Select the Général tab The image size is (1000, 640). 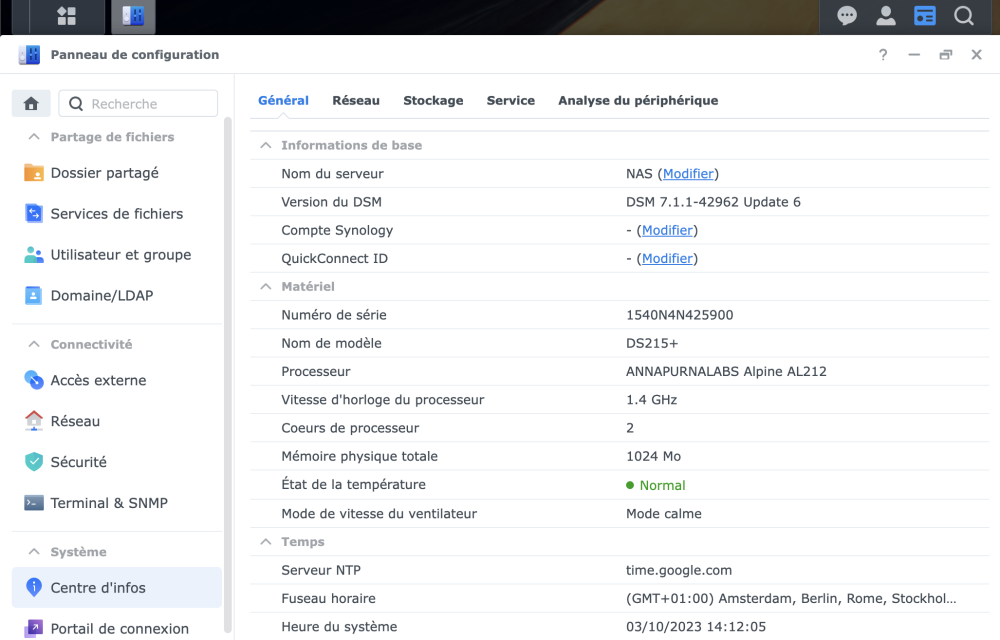click(283, 100)
